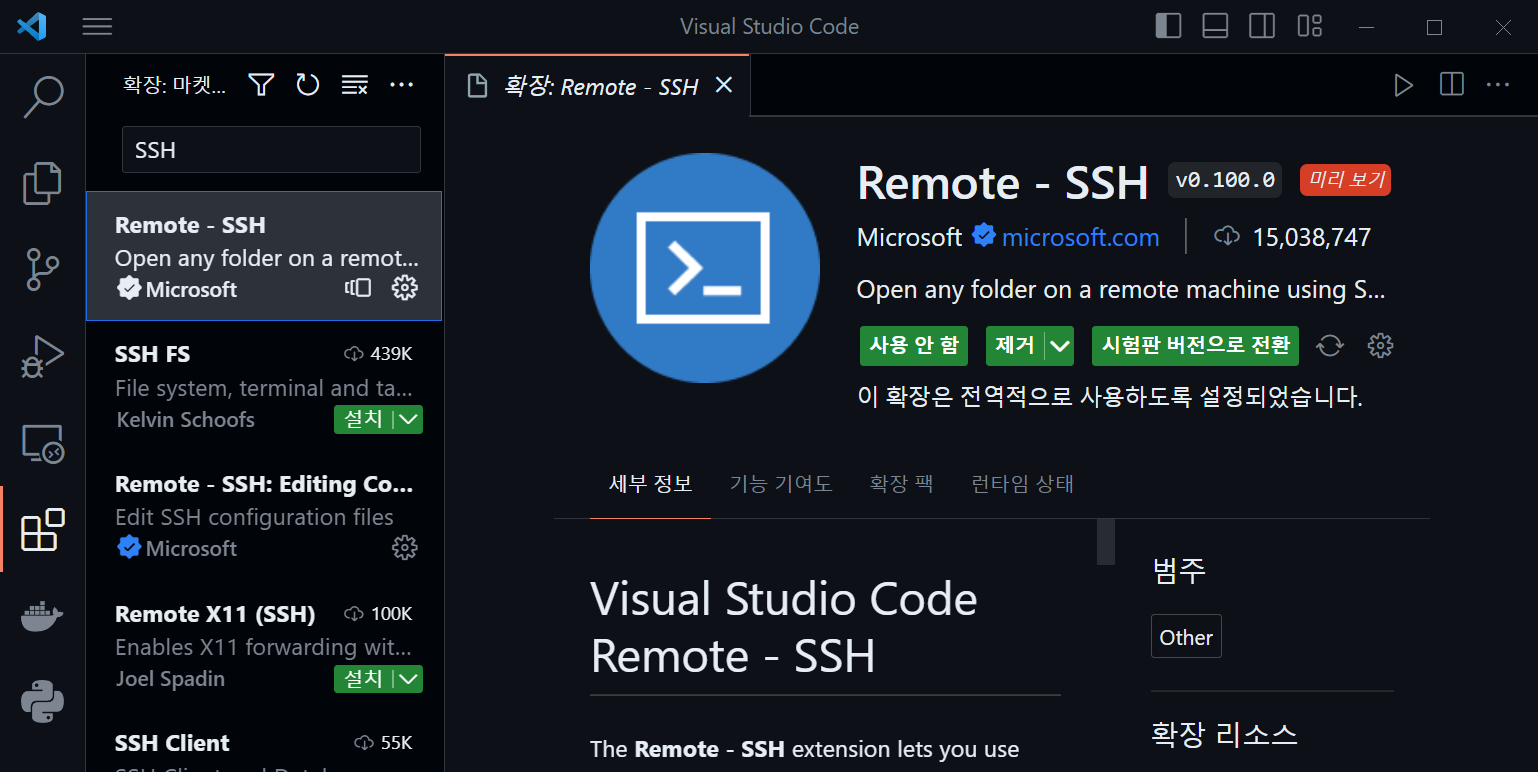The image size is (1538, 772).
Task: Switch to the 세부 정보 tab
Action: coord(651,484)
